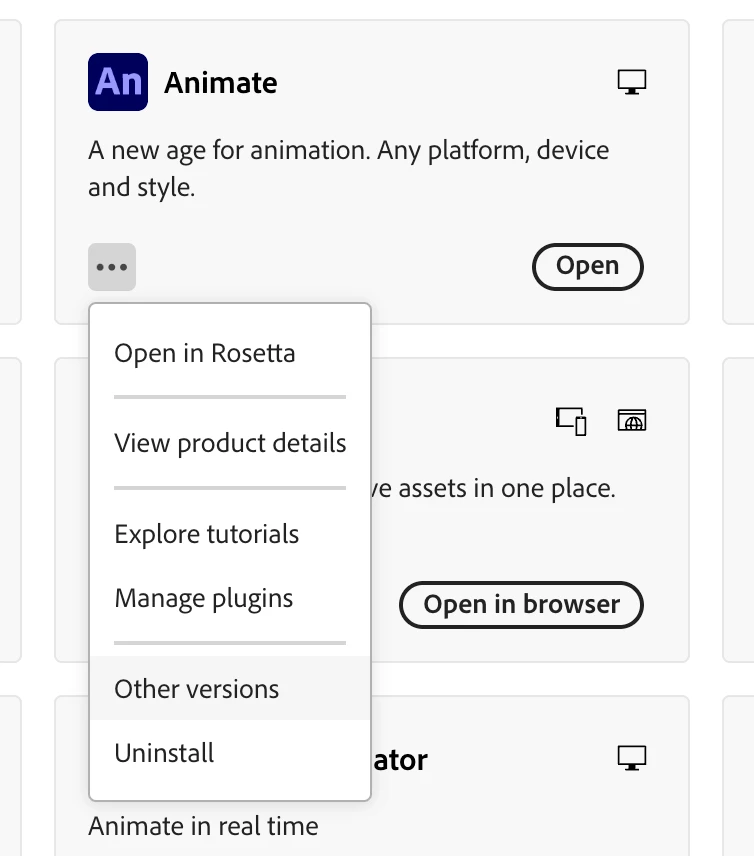Toggle the three-dot more actions button
The width and height of the screenshot is (754, 856).
coord(112,267)
